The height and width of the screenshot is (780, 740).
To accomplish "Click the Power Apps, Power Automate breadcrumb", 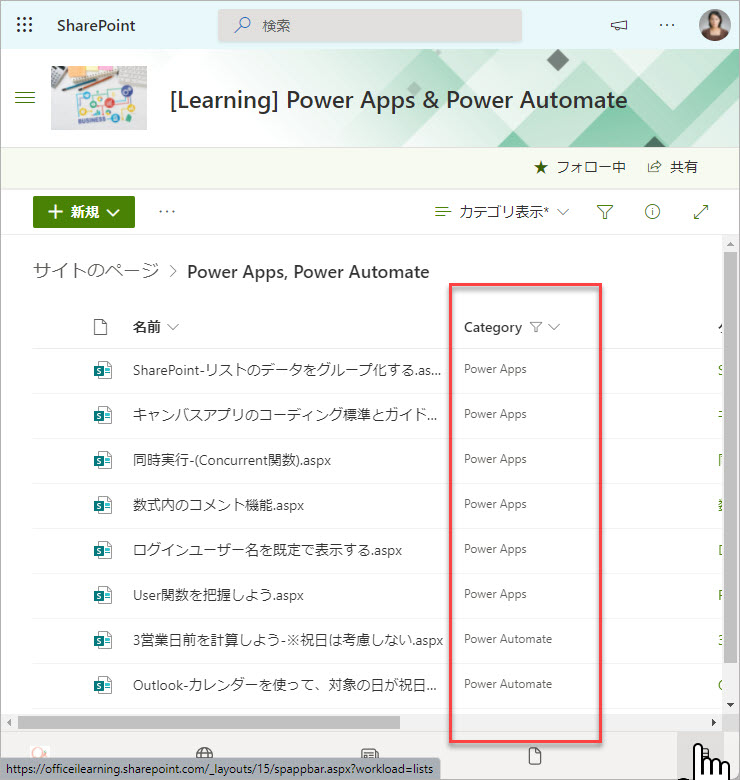I will tap(308, 272).
